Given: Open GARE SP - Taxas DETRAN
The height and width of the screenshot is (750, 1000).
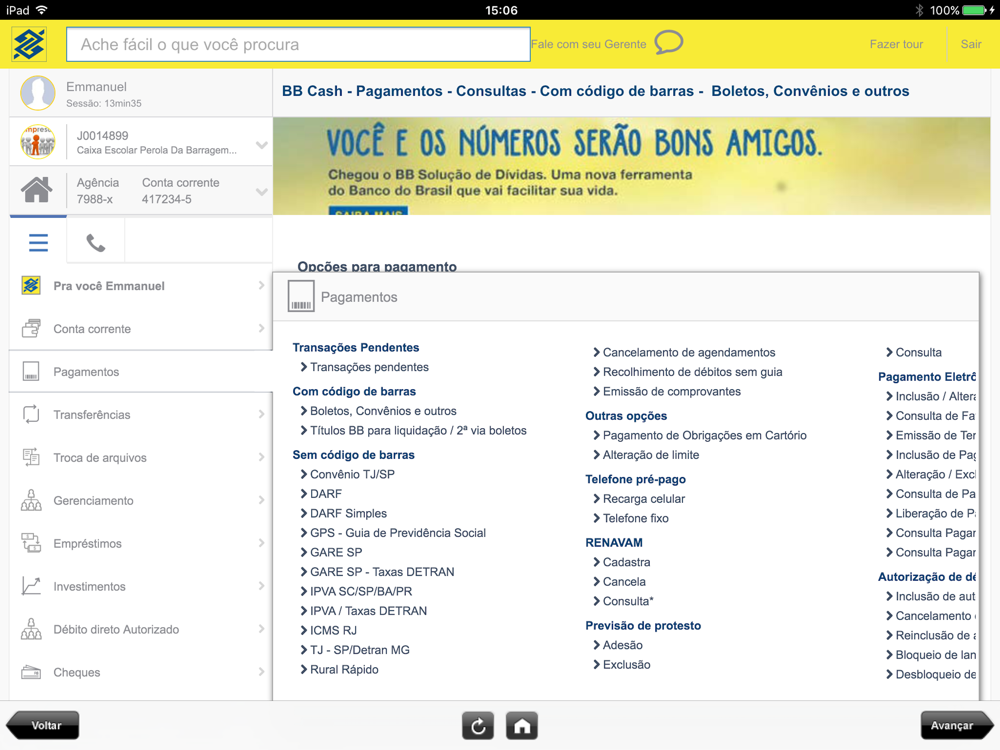Looking at the screenshot, I should [382, 572].
